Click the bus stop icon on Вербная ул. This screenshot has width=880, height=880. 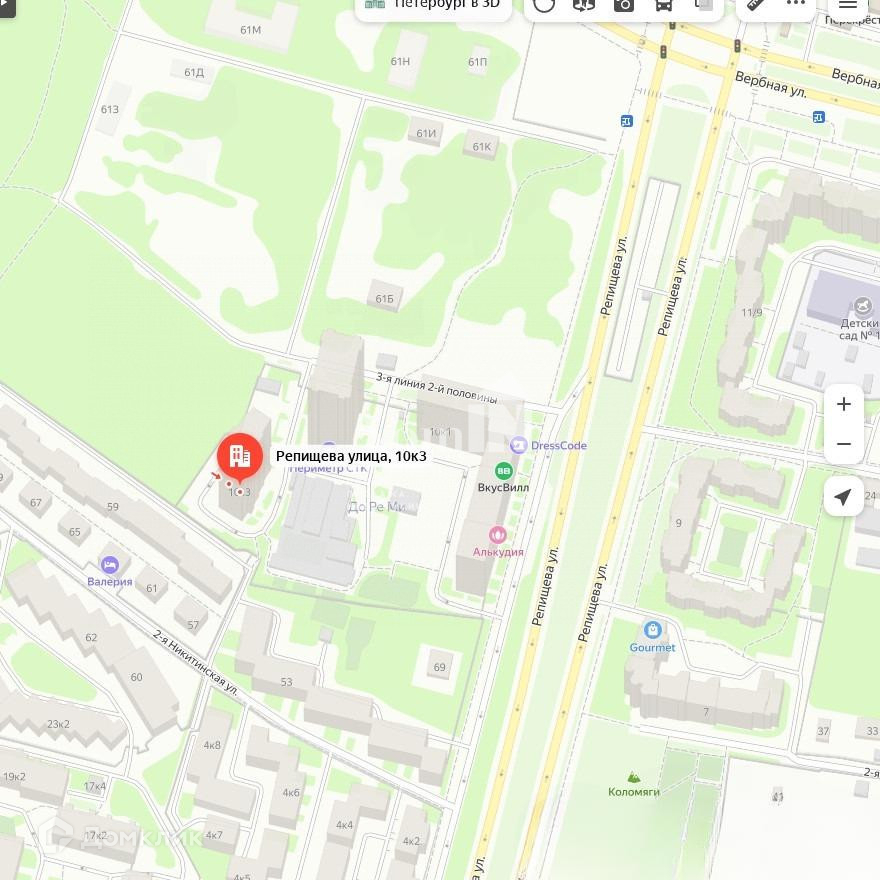(x=818, y=117)
